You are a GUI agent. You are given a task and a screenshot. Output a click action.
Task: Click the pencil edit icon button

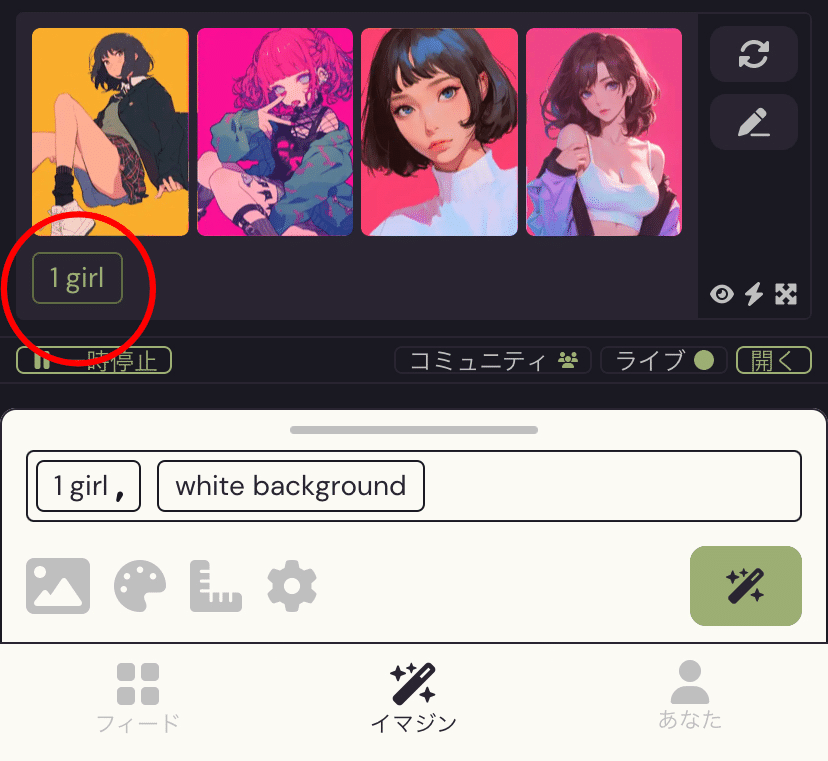tap(754, 122)
